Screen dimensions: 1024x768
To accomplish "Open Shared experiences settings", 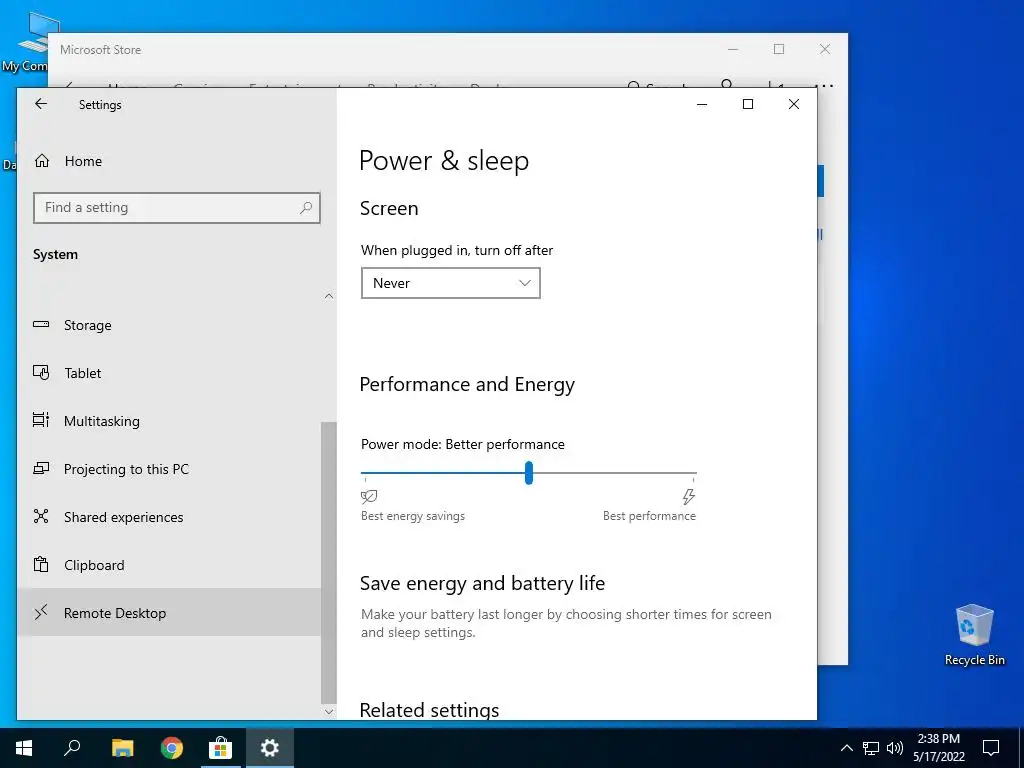I will coord(168,517).
